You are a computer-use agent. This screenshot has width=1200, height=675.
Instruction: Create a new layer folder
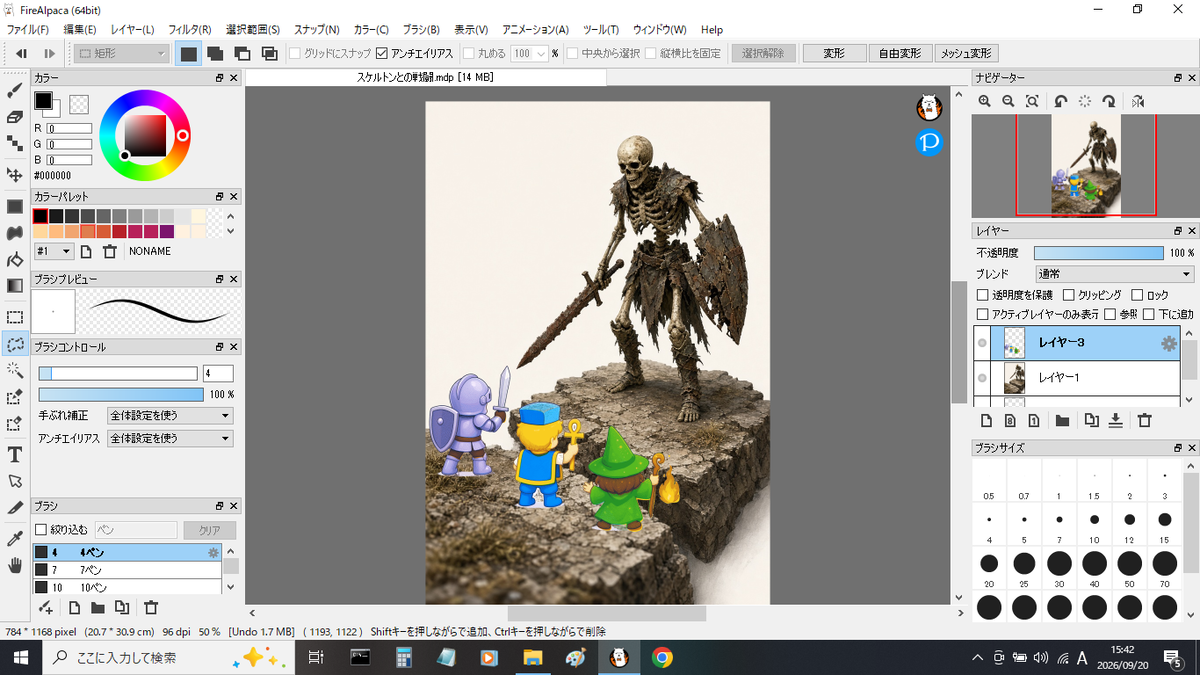pyautogui.click(x=1062, y=420)
